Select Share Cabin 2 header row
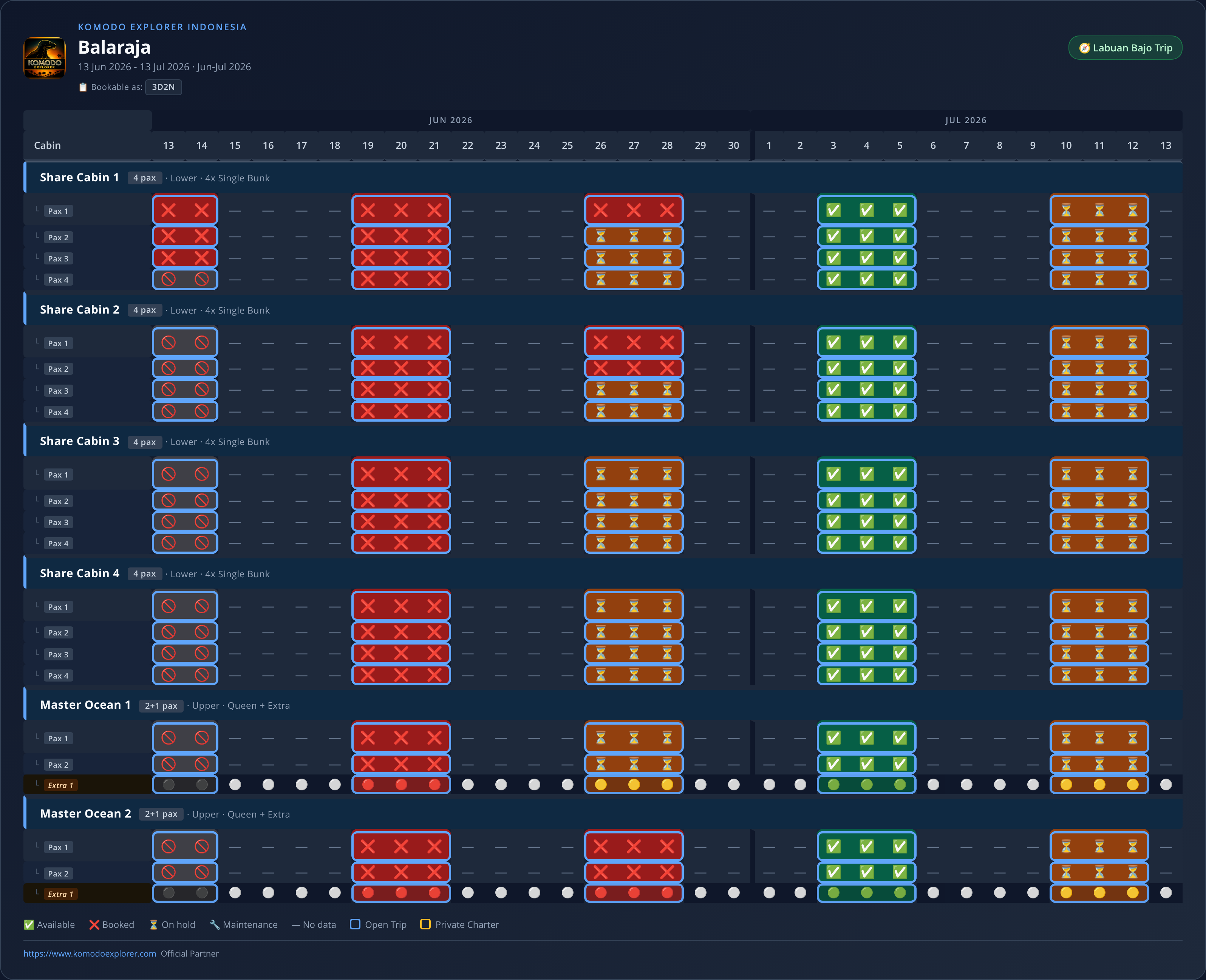This screenshot has width=1206, height=980. point(603,310)
